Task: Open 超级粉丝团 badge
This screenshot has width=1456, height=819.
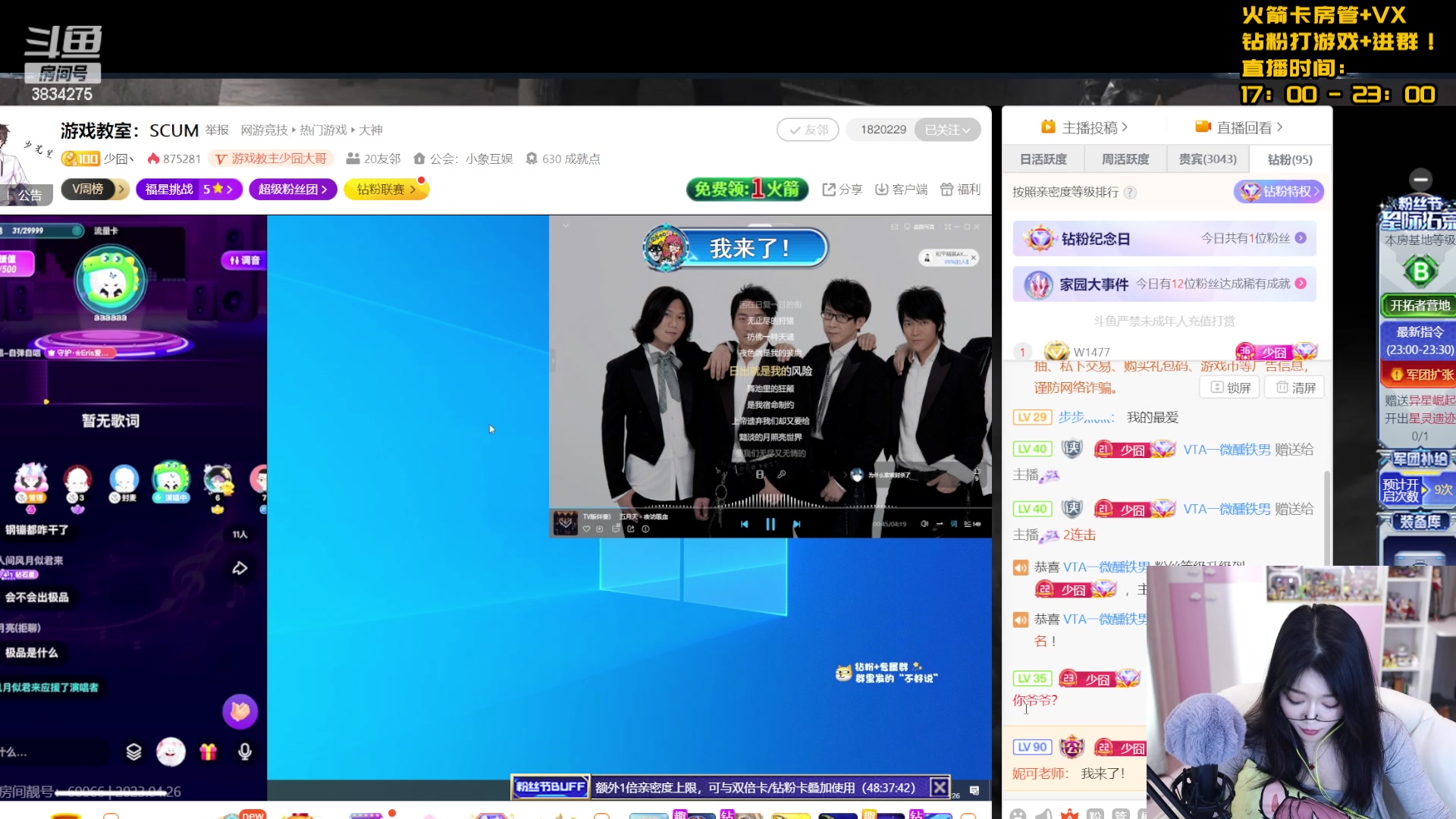Action: (293, 189)
